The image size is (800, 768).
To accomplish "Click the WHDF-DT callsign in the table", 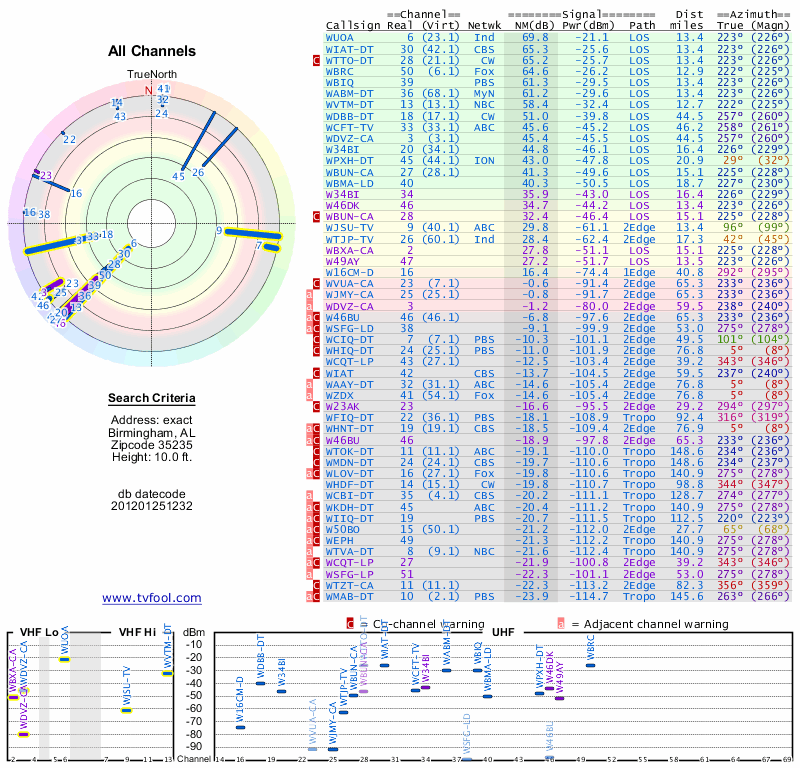I will pos(350,485).
